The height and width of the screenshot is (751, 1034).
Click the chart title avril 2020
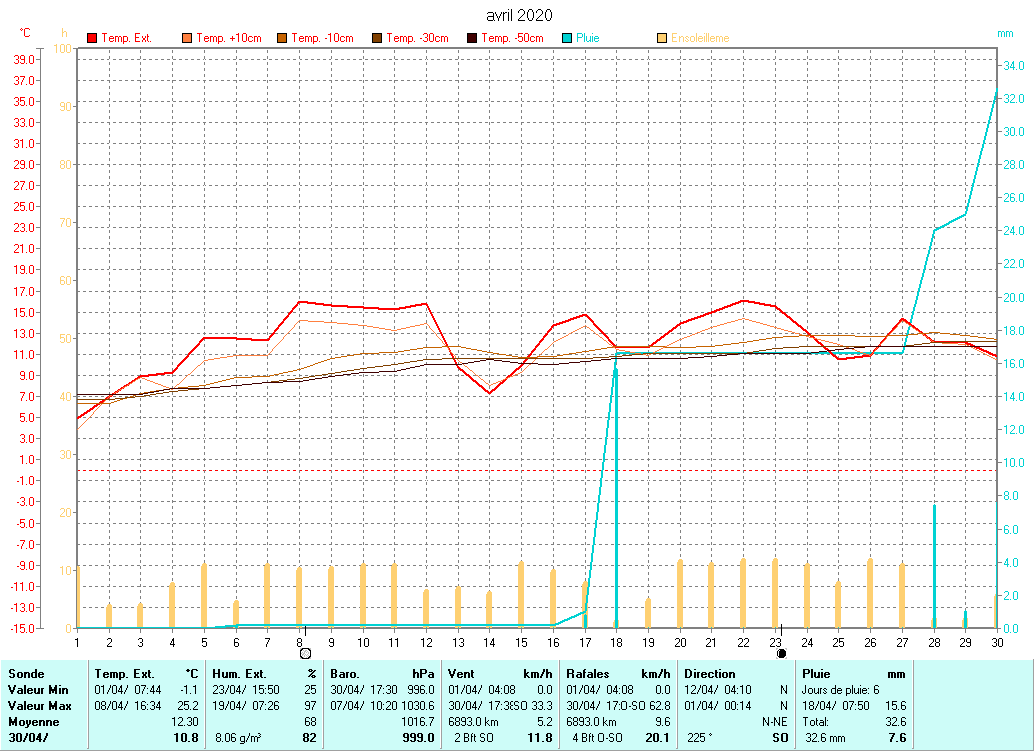click(x=518, y=15)
